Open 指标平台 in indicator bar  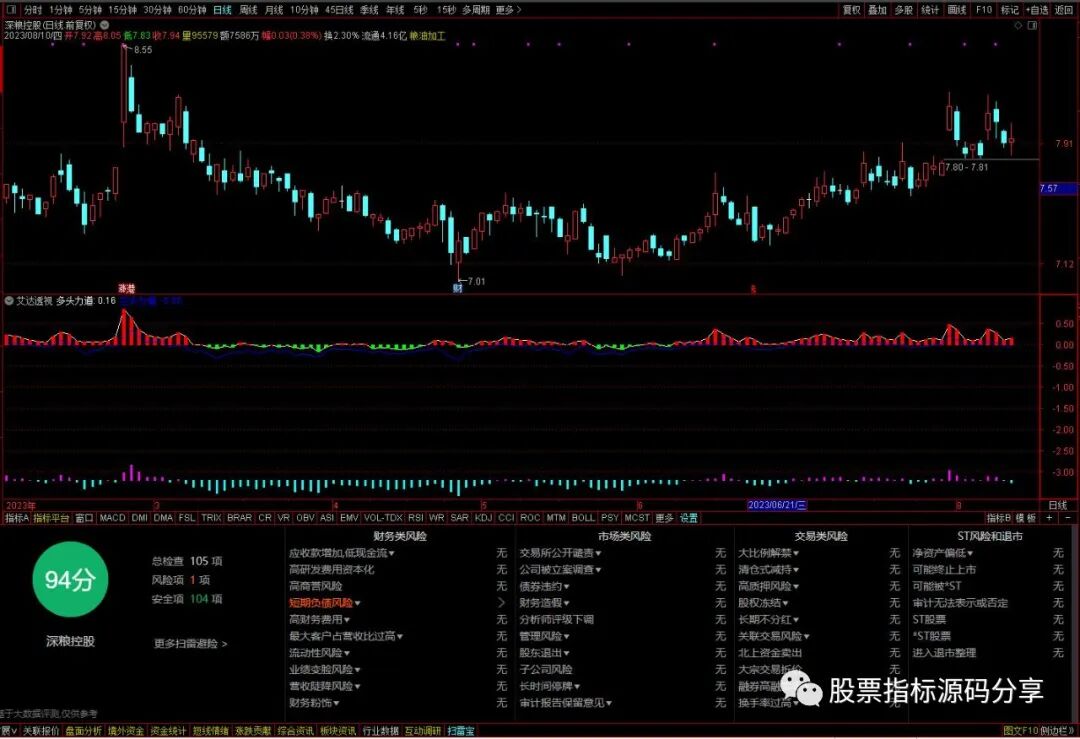pyautogui.click(x=52, y=518)
